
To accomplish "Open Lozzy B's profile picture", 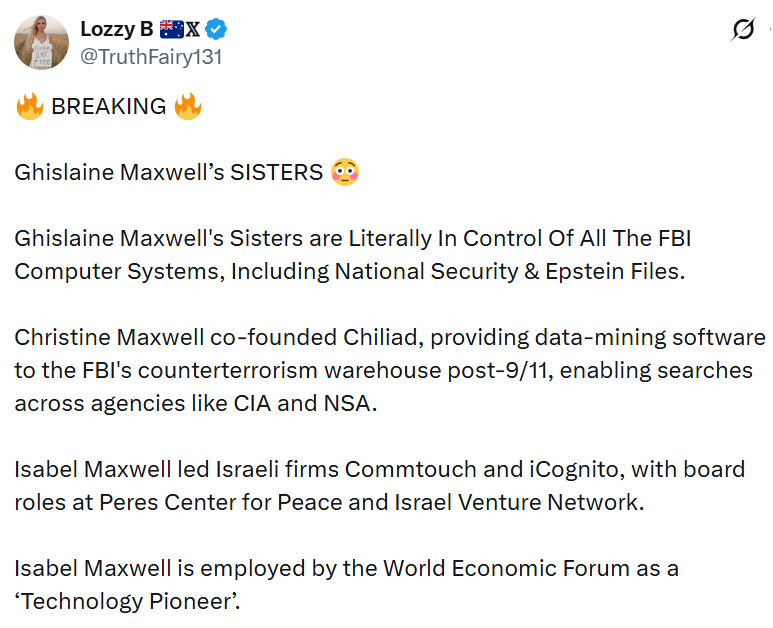I will point(41,43).
